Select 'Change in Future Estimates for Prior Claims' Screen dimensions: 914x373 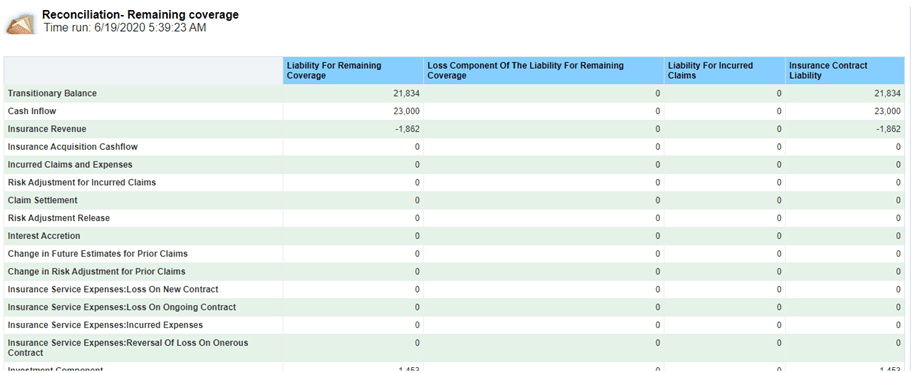[x=97, y=254]
